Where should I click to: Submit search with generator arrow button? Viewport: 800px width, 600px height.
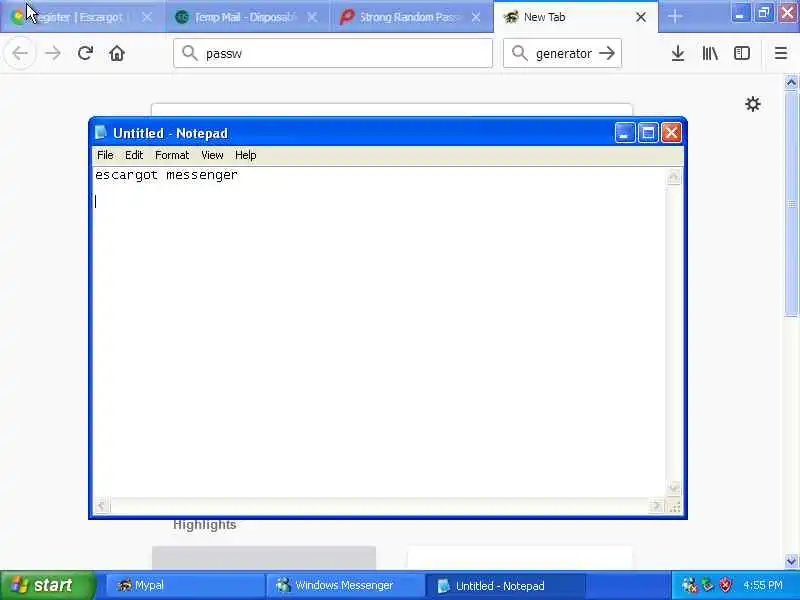coord(607,53)
